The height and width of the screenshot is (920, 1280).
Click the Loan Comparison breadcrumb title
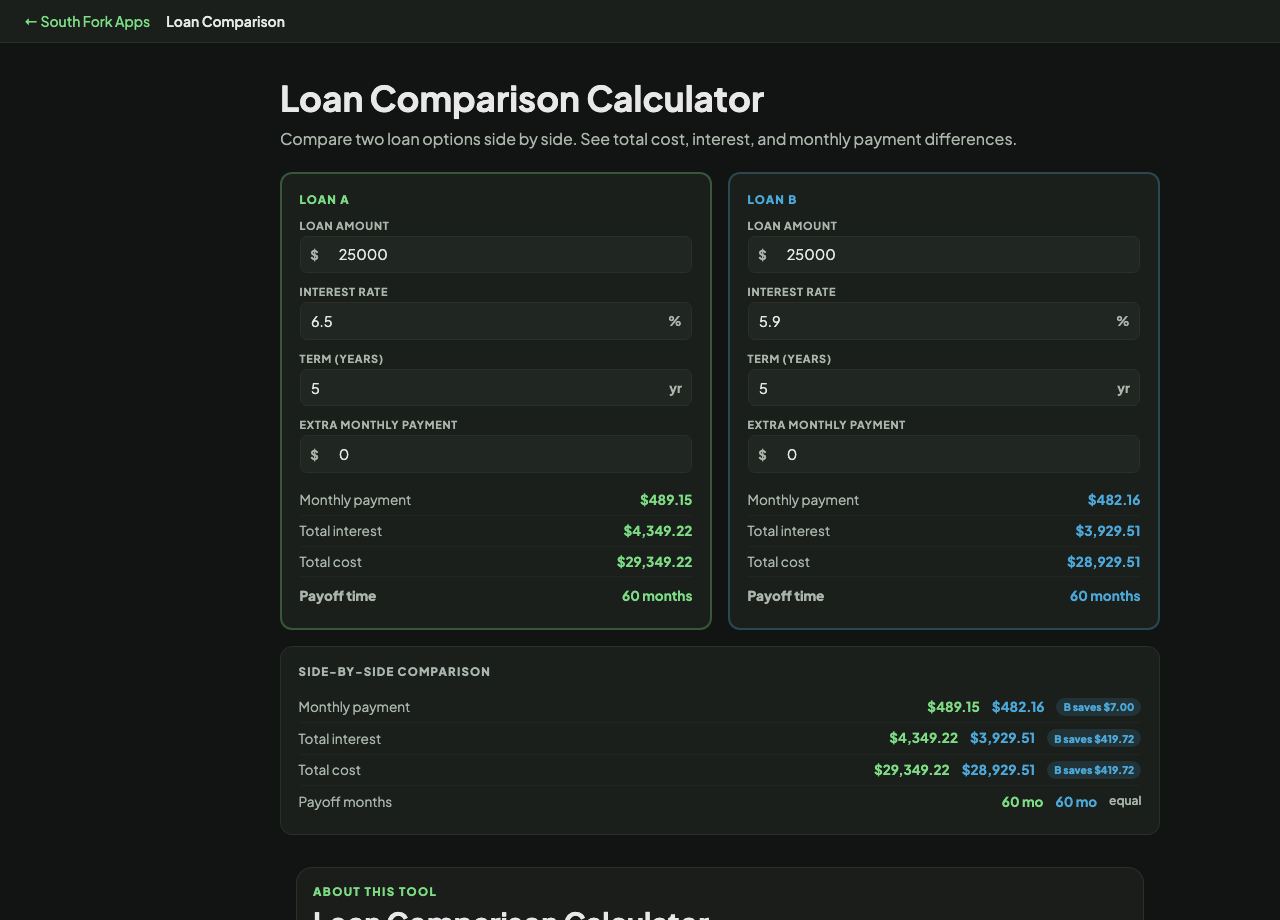pos(225,21)
